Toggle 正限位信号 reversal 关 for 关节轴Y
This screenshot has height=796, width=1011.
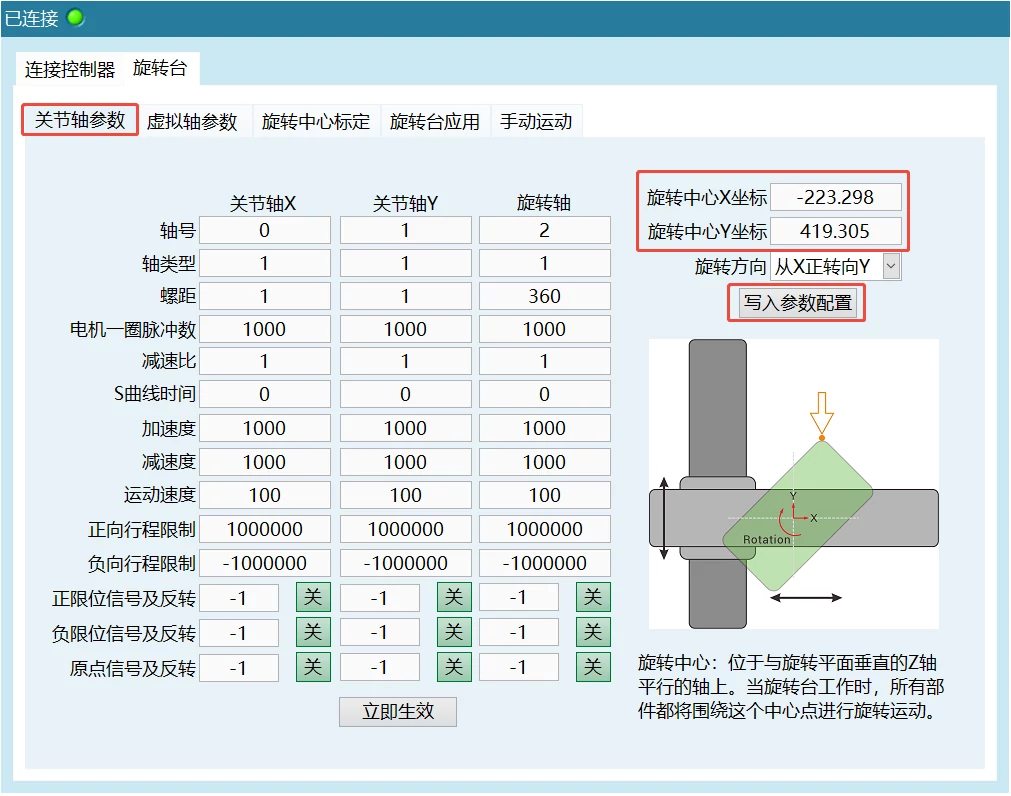pyautogui.click(x=454, y=597)
